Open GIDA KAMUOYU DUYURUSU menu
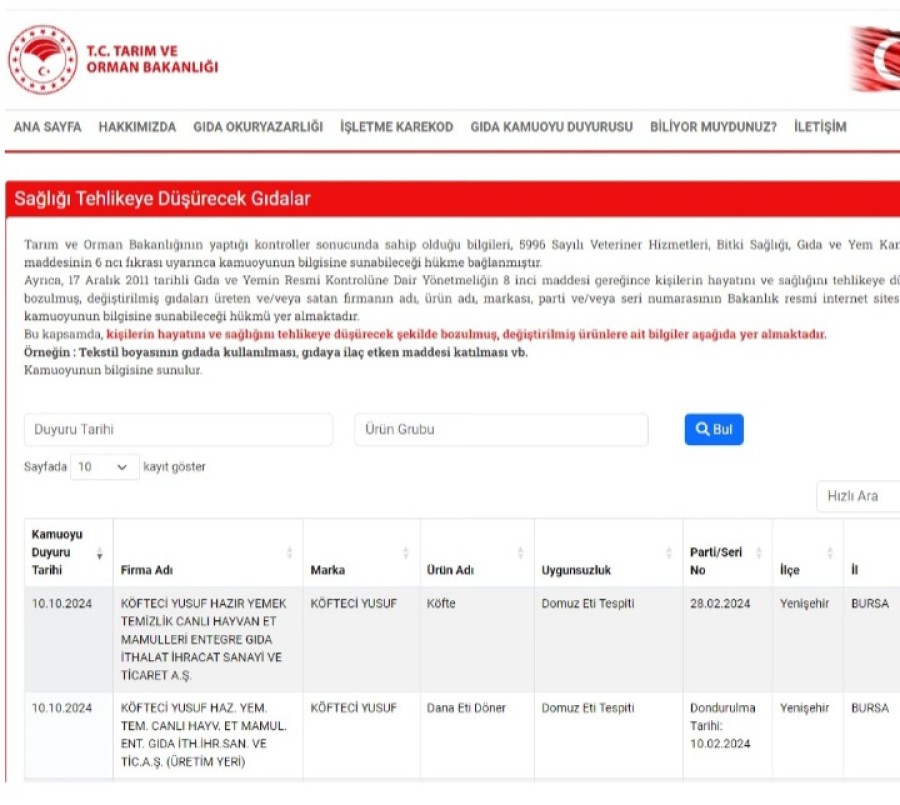 [x=552, y=127]
